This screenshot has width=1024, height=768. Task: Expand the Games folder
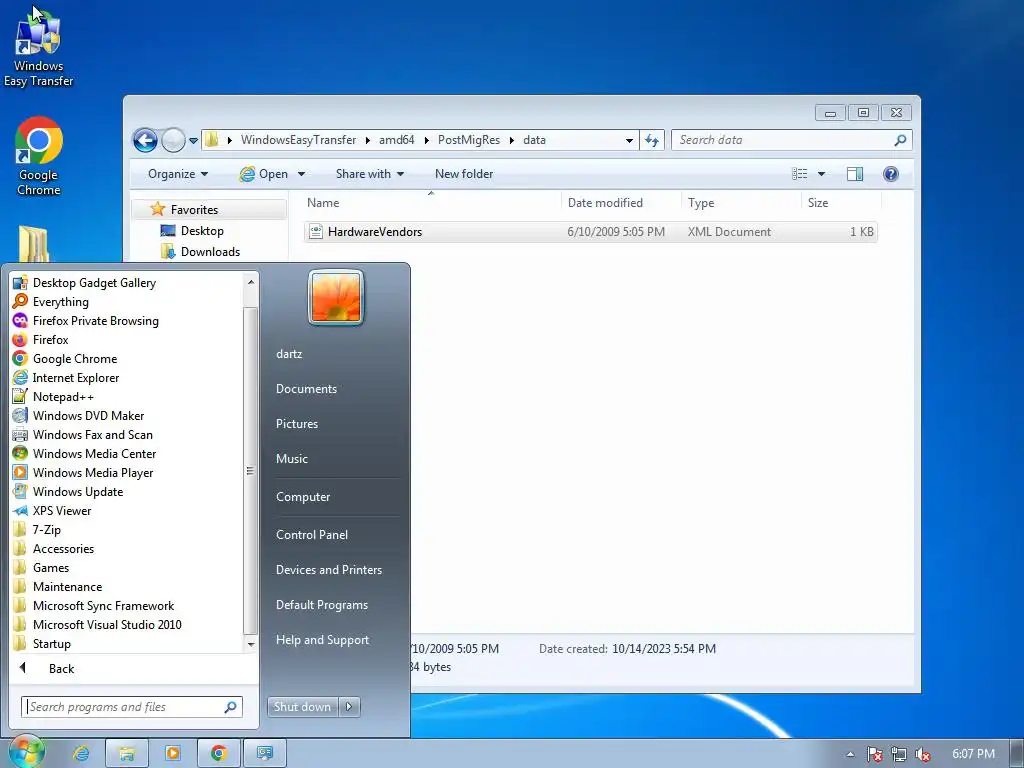[x=50, y=568]
